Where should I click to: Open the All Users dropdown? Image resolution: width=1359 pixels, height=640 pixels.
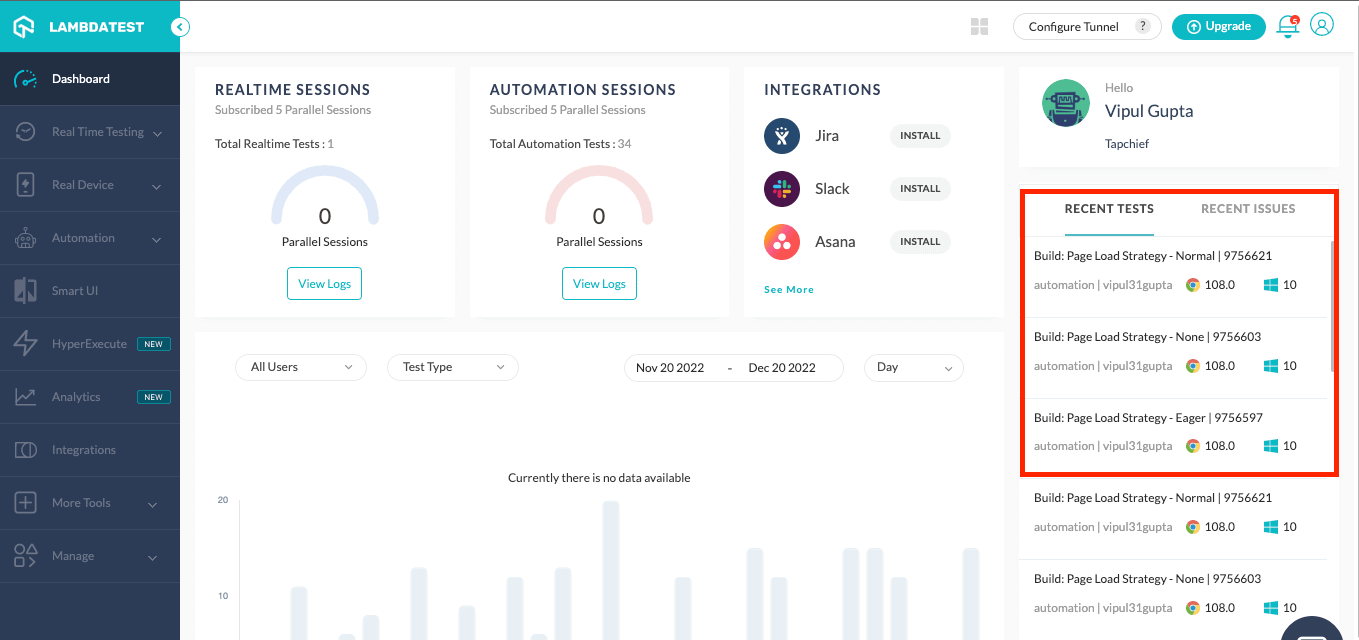[x=301, y=367]
